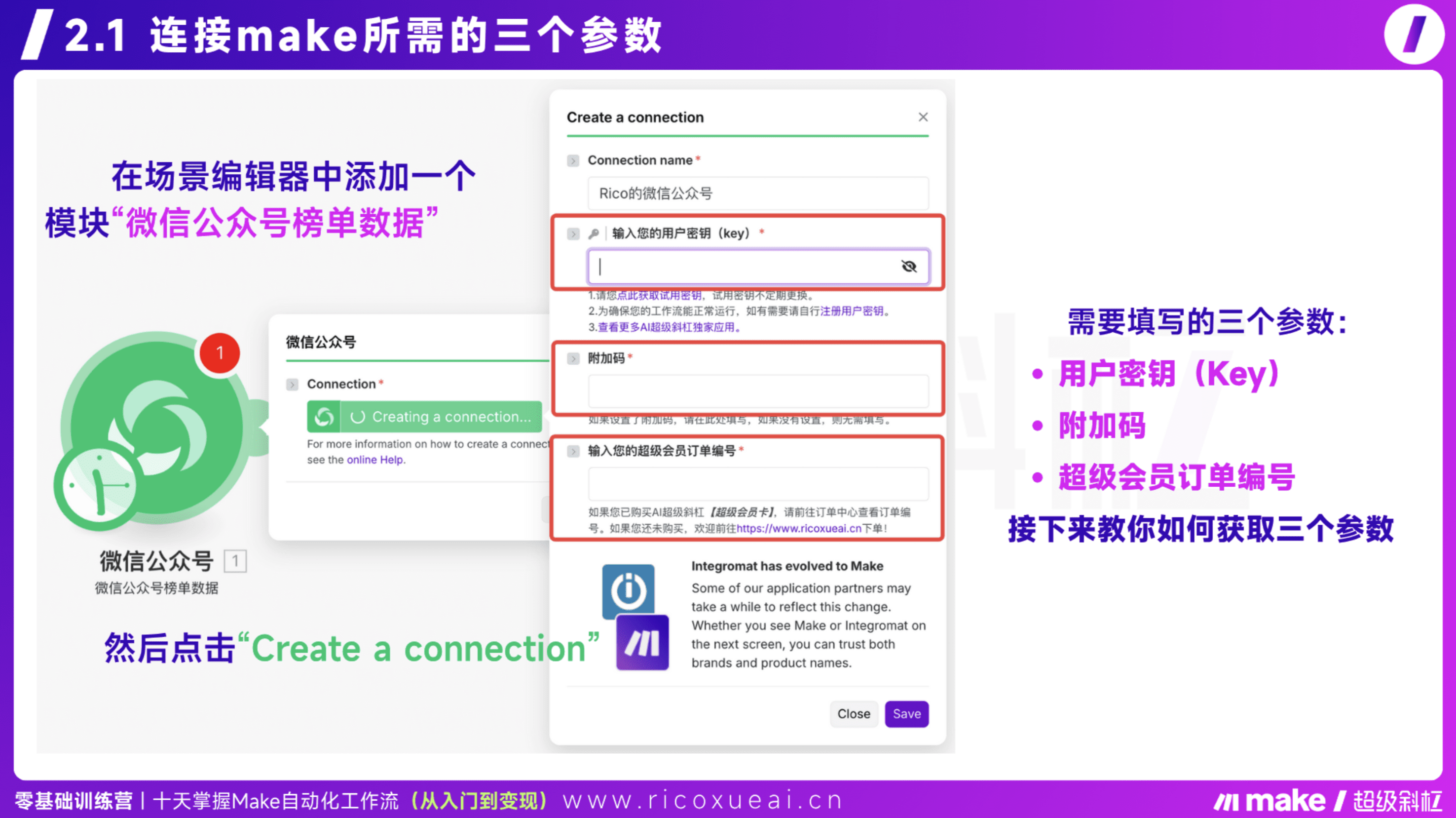Click the 超级斜杠 footer logo text

pyautogui.click(x=1397, y=801)
